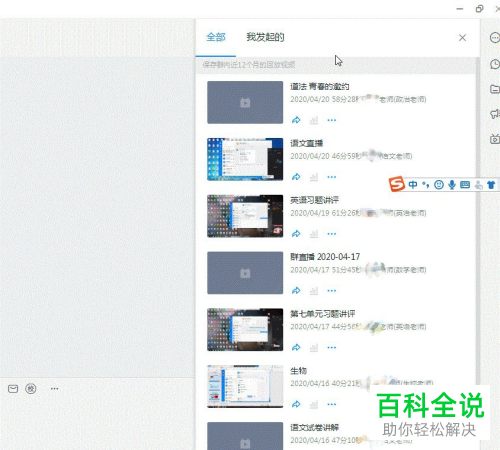View statistics for 语文直播
The width and height of the screenshot is (500, 450).
314,177
